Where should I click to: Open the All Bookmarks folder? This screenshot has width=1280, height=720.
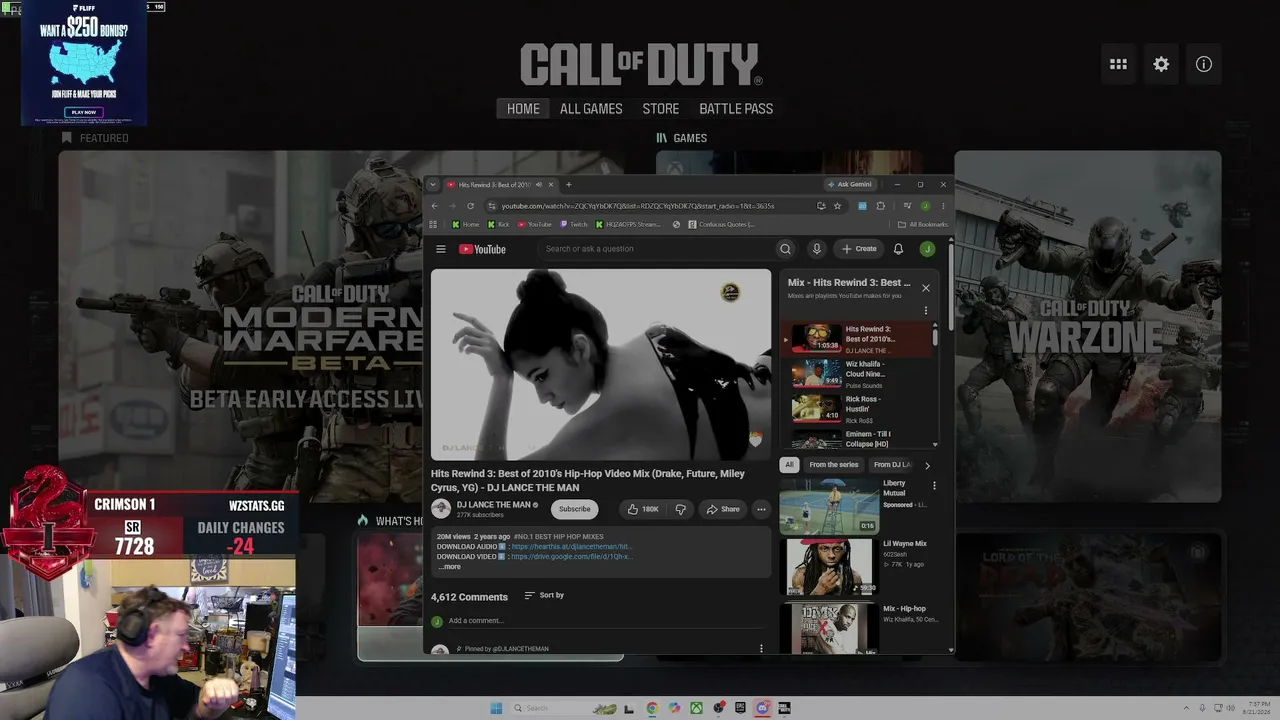click(x=923, y=225)
